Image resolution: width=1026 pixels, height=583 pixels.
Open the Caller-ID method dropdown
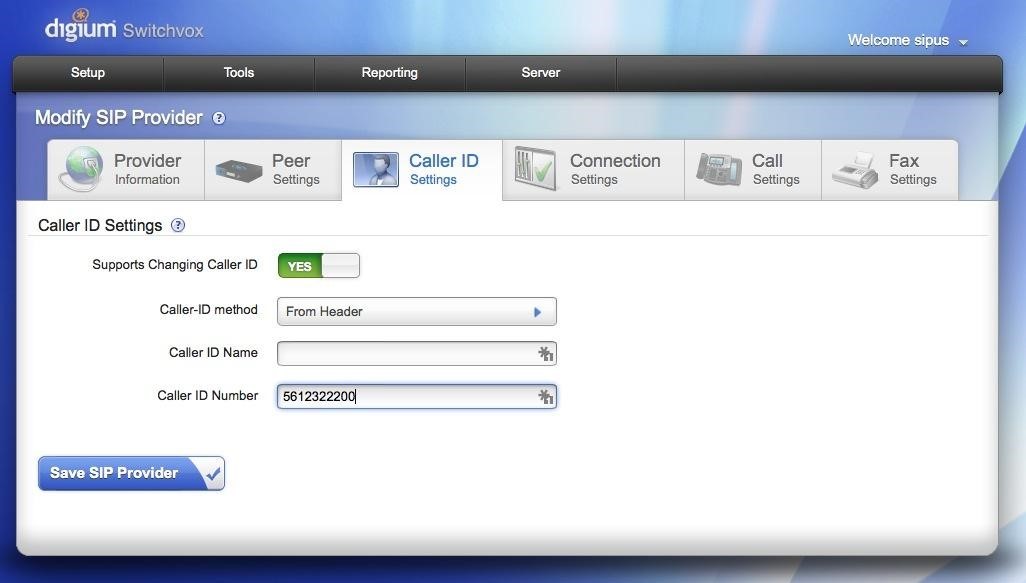point(417,311)
